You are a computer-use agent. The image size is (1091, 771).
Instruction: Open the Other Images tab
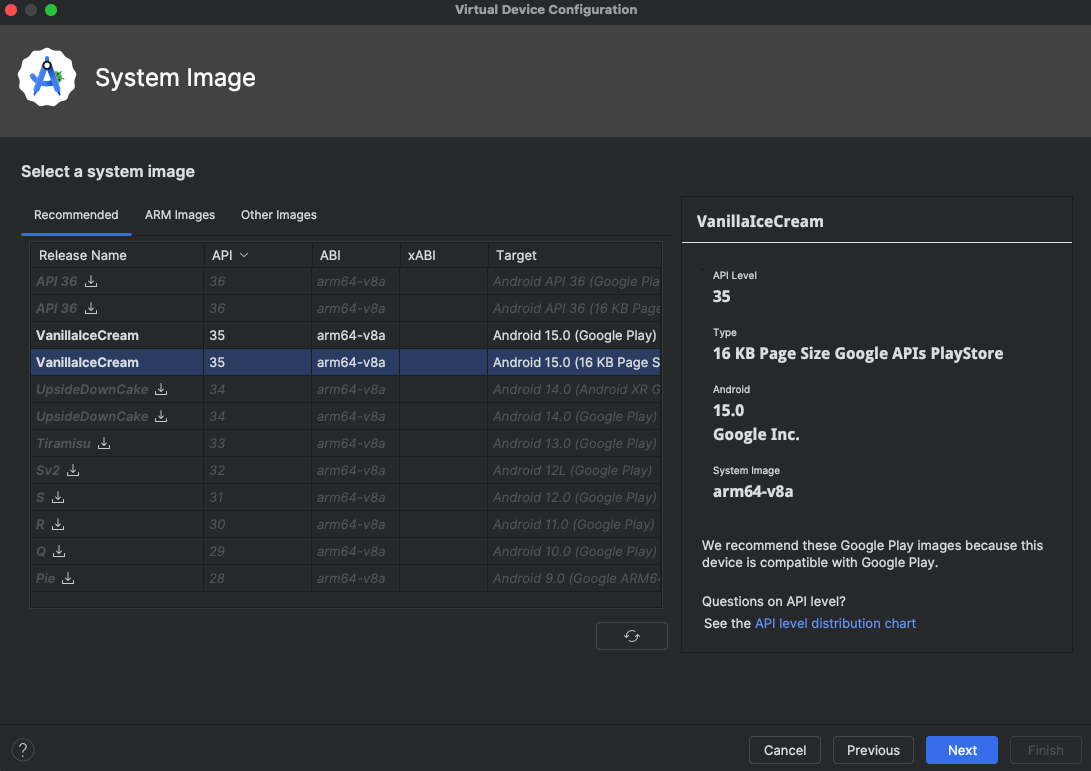click(x=279, y=215)
